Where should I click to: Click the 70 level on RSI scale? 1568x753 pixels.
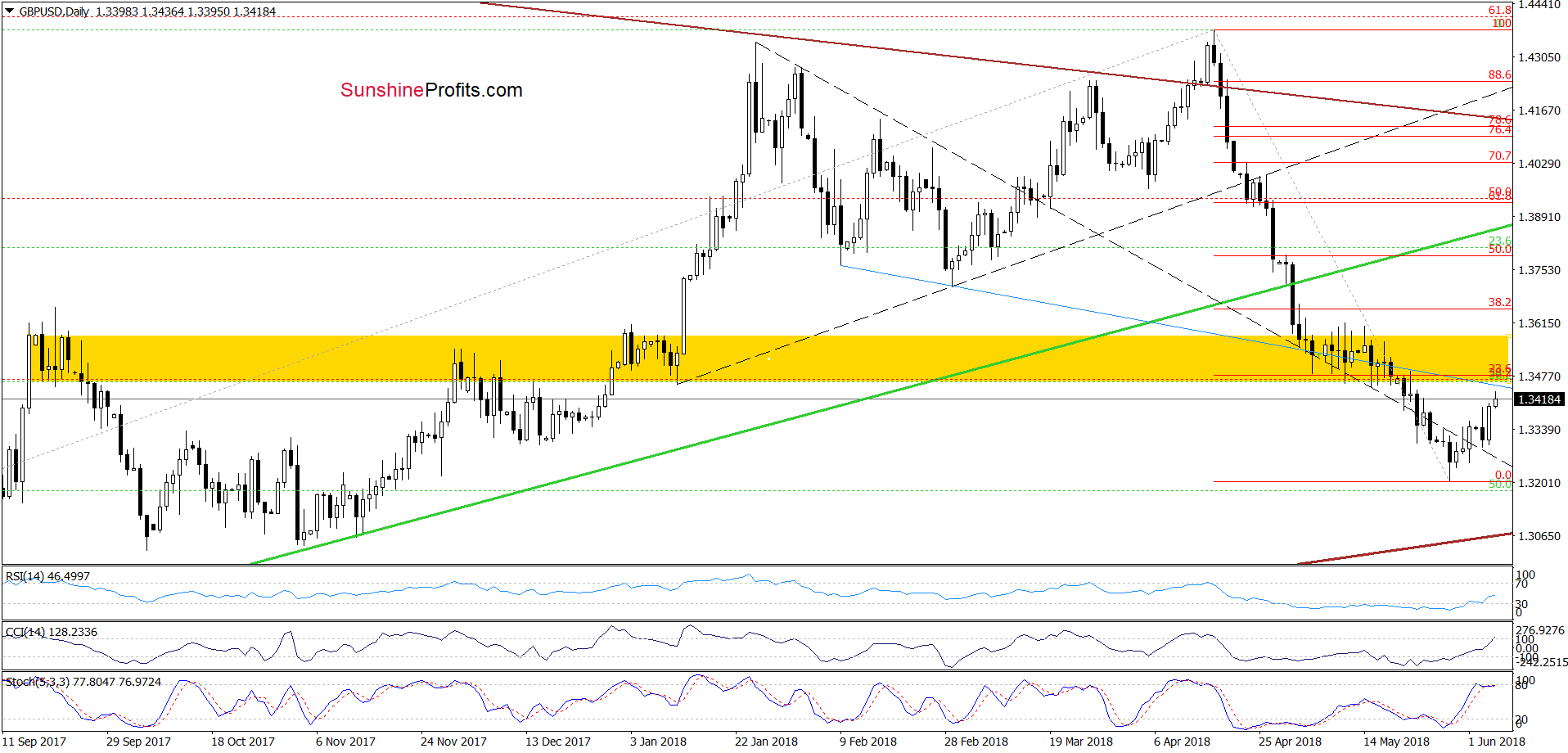pos(1521,584)
